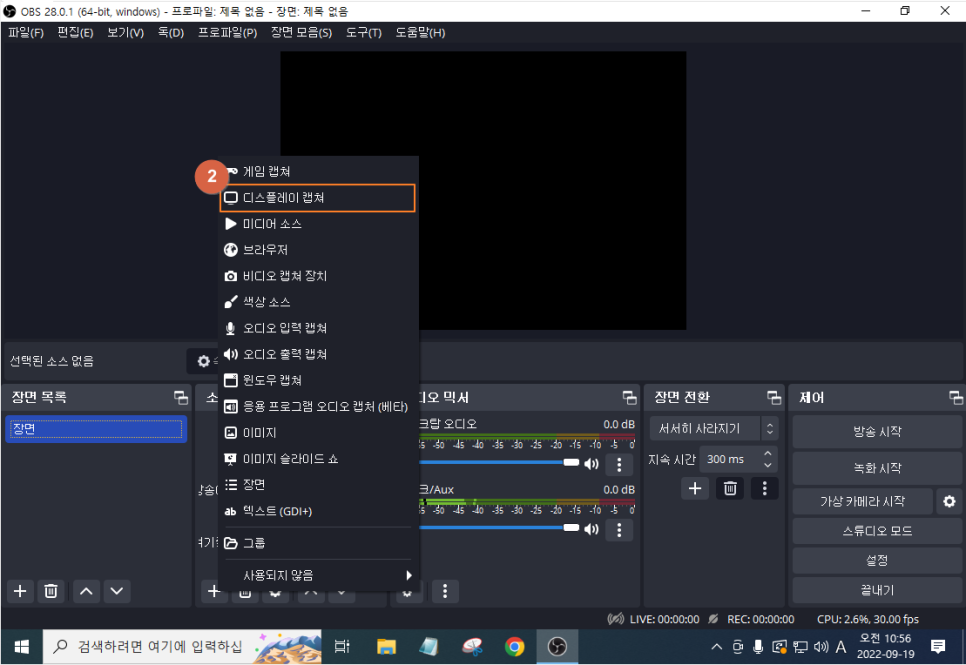Open Task View on taskbar
This screenshot has width=966, height=665.
(x=342, y=647)
